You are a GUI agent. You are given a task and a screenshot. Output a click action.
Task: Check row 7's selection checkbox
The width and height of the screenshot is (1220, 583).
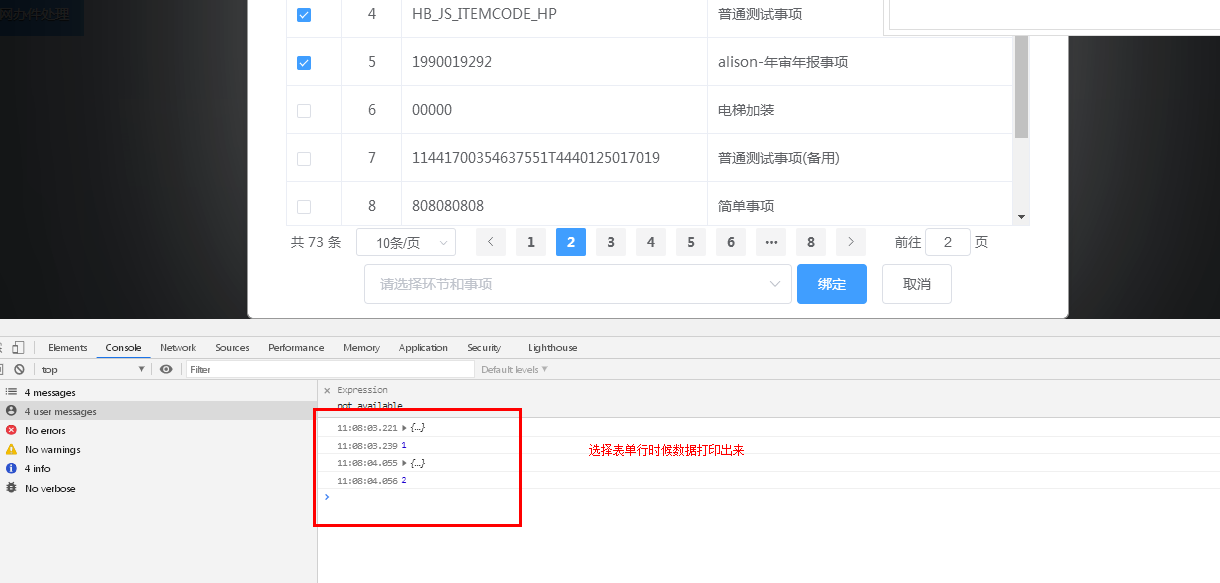coord(304,157)
